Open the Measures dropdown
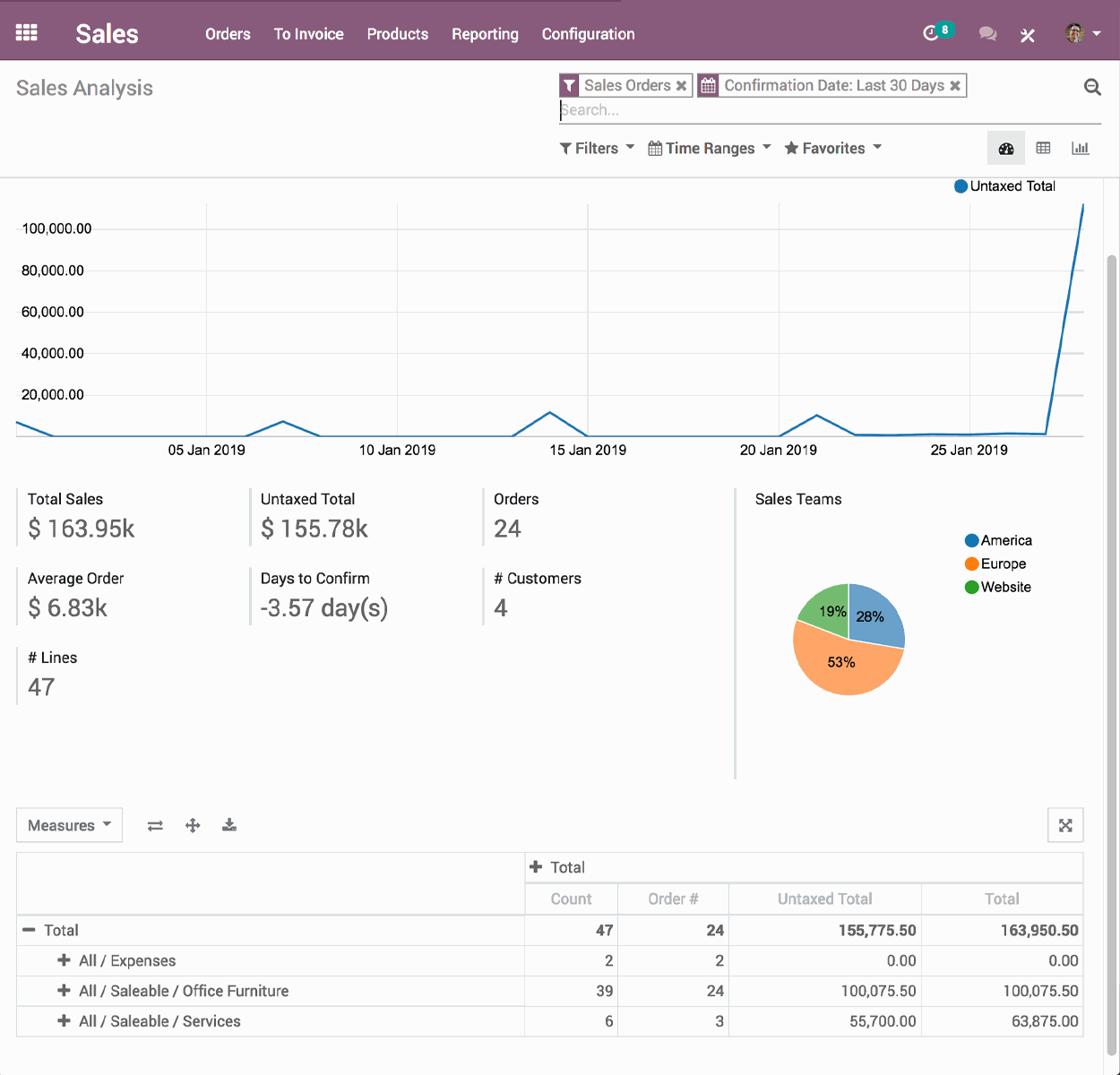Viewport: 1120px width, 1075px height. [x=69, y=825]
